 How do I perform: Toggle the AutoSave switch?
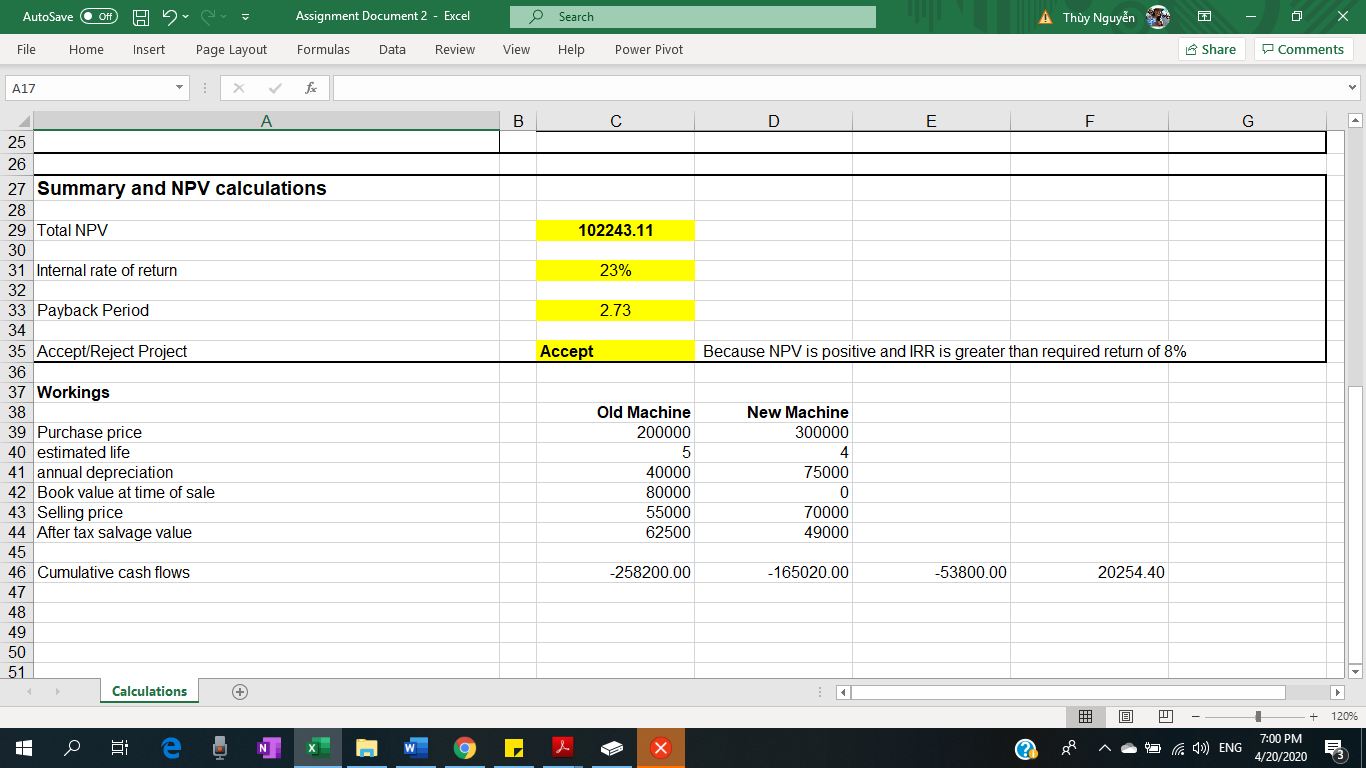(x=98, y=16)
